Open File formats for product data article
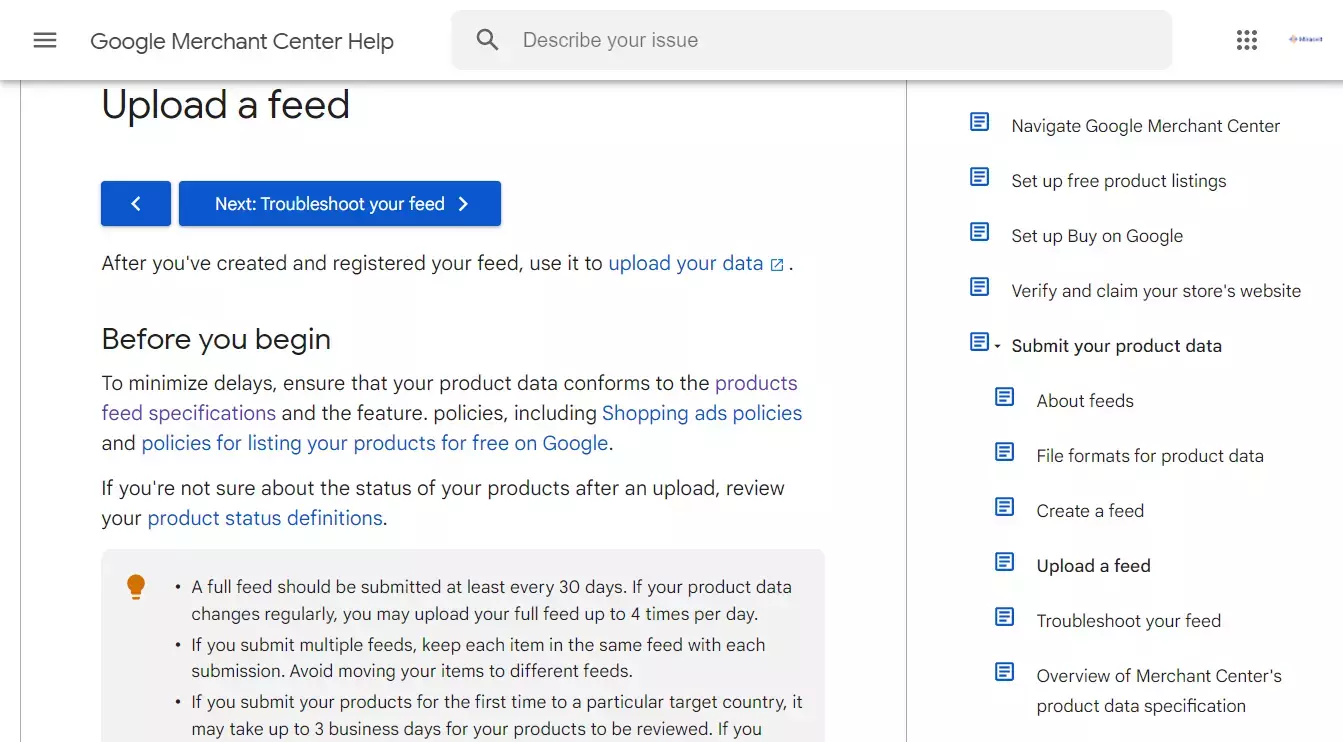The width and height of the screenshot is (1343, 742). 1150,456
